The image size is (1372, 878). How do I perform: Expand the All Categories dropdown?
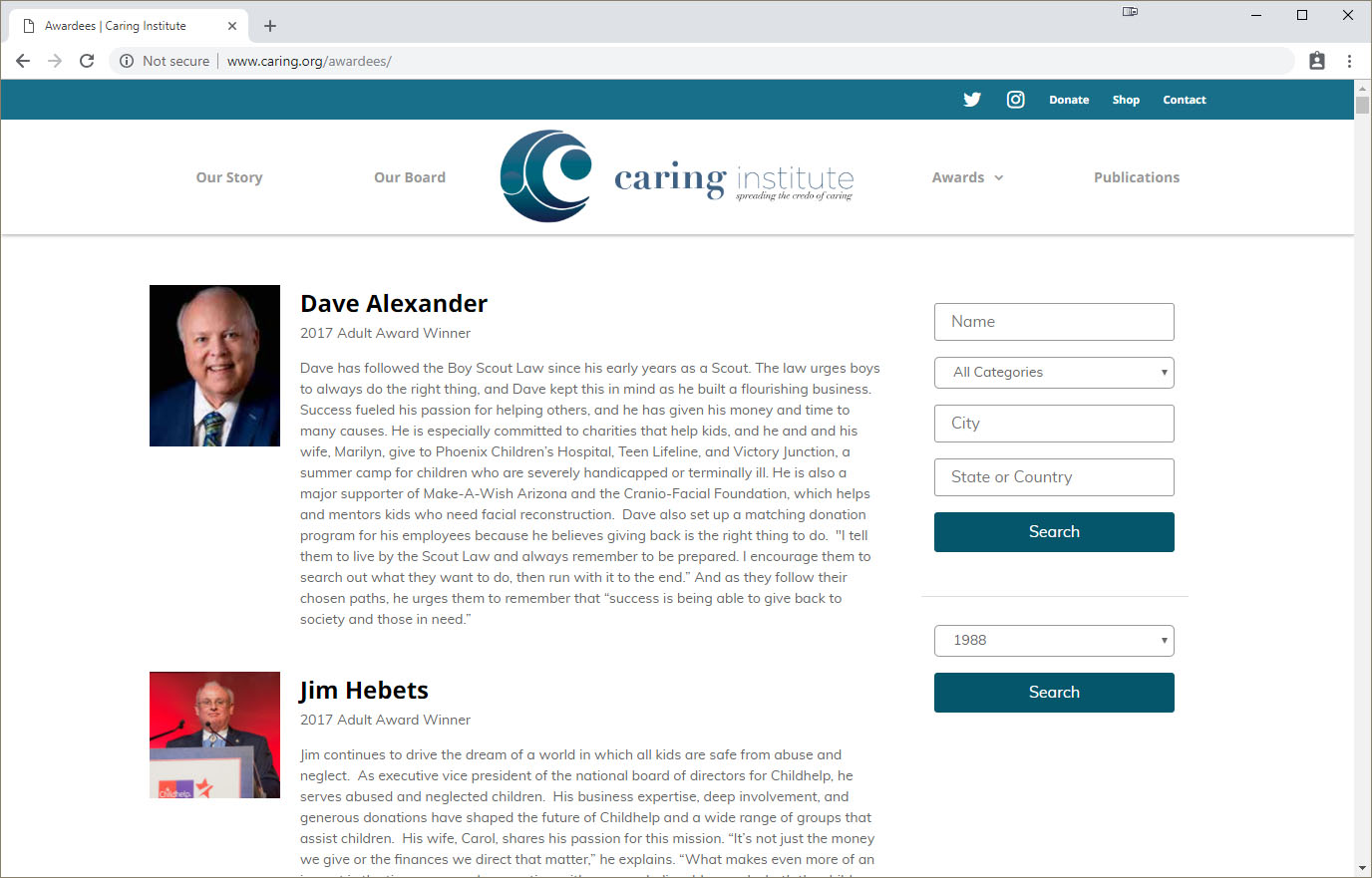pos(1054,373)
